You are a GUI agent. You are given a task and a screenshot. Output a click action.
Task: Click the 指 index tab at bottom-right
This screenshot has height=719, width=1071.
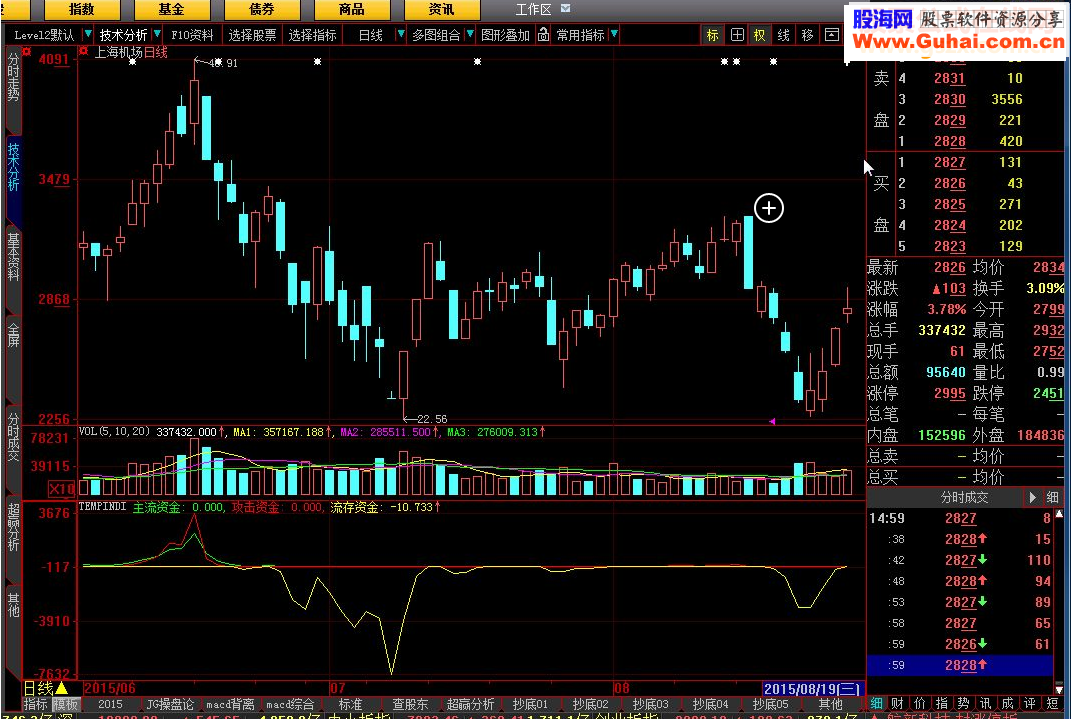pyautogui.click(x=941, y=703)
